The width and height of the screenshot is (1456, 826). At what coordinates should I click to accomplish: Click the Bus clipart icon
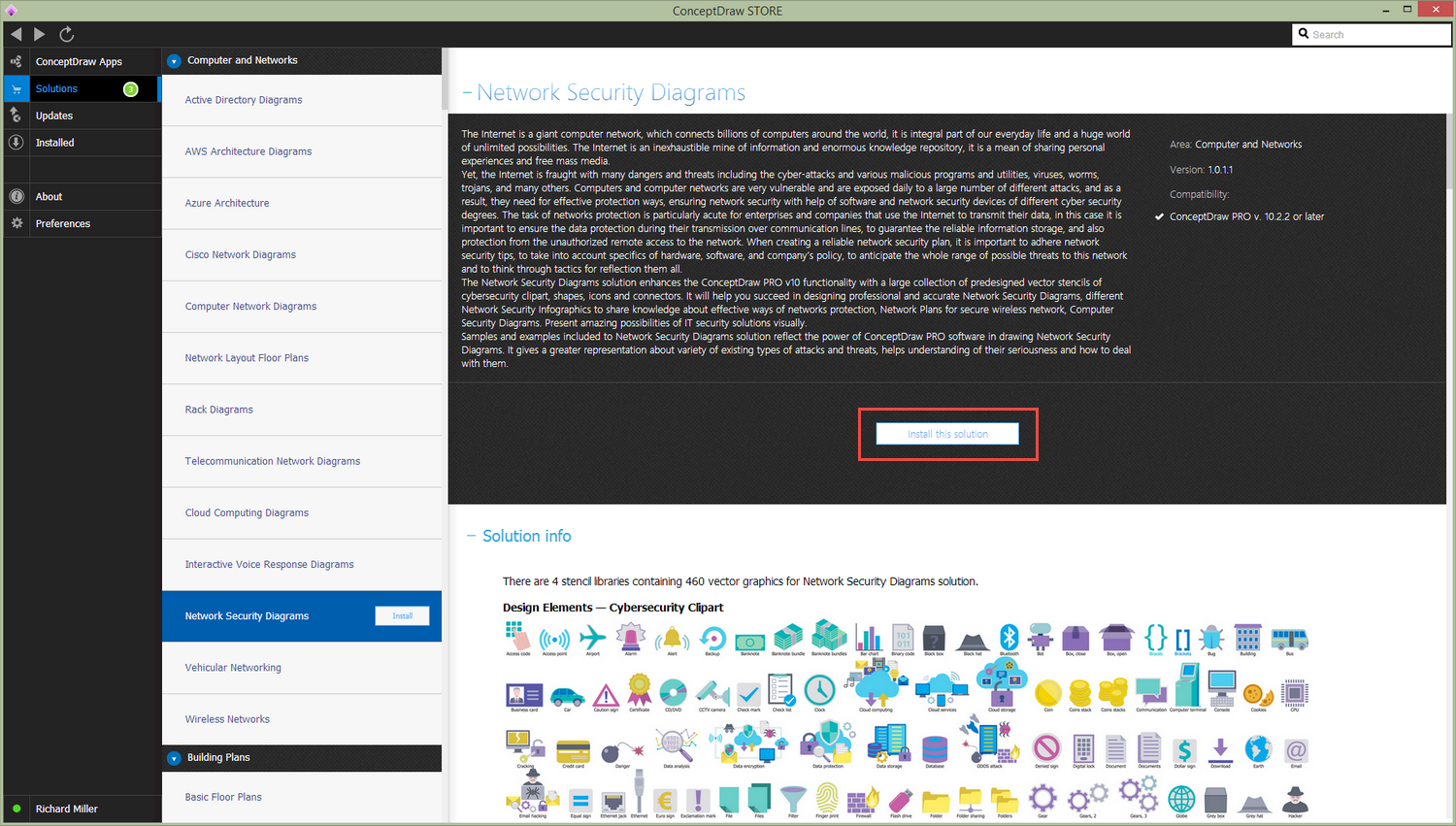[x=1290, y=639]
